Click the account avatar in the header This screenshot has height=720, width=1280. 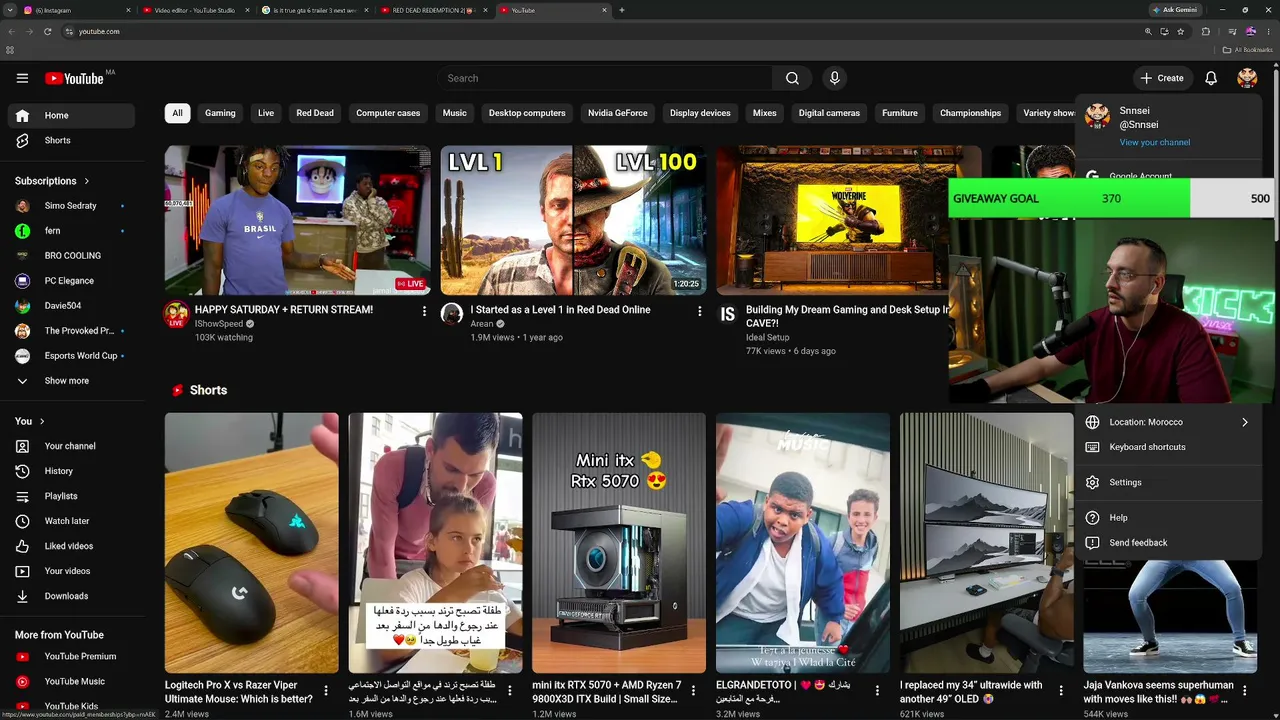coord(1247,78)
